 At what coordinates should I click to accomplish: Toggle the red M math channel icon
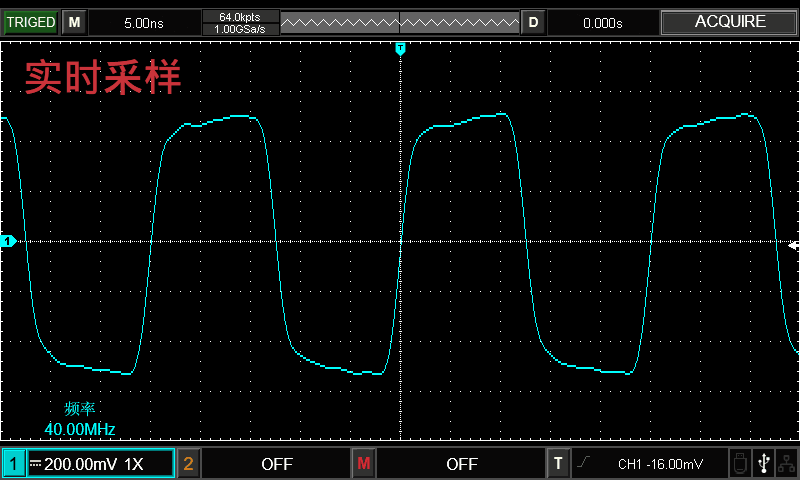pyautogui.click(x=363, y=464)
